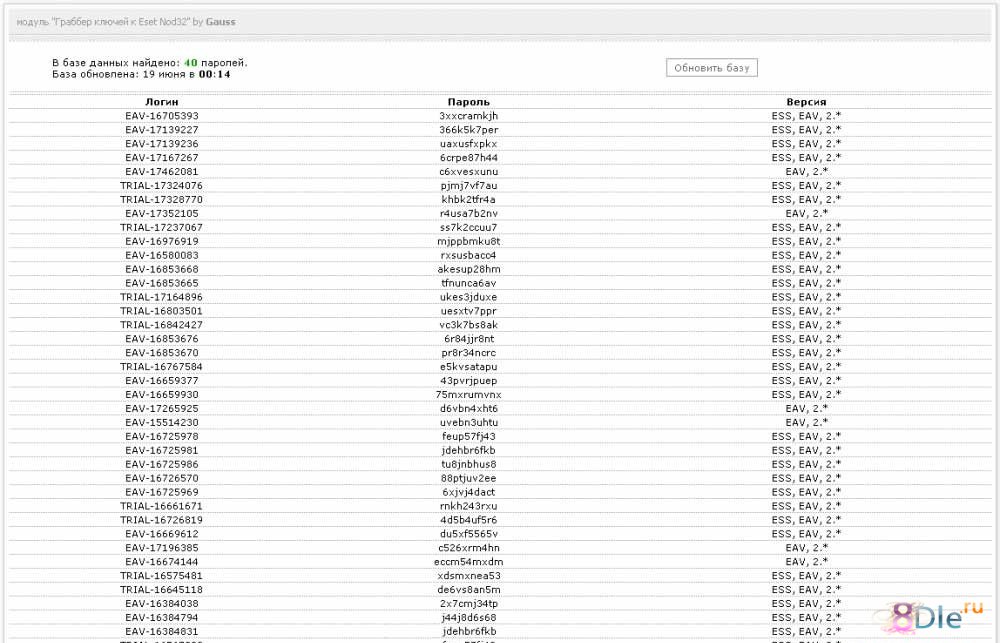Select login EAV-17167267
This screenshot has width=1000, height=643.
click(x=162, y=158)
